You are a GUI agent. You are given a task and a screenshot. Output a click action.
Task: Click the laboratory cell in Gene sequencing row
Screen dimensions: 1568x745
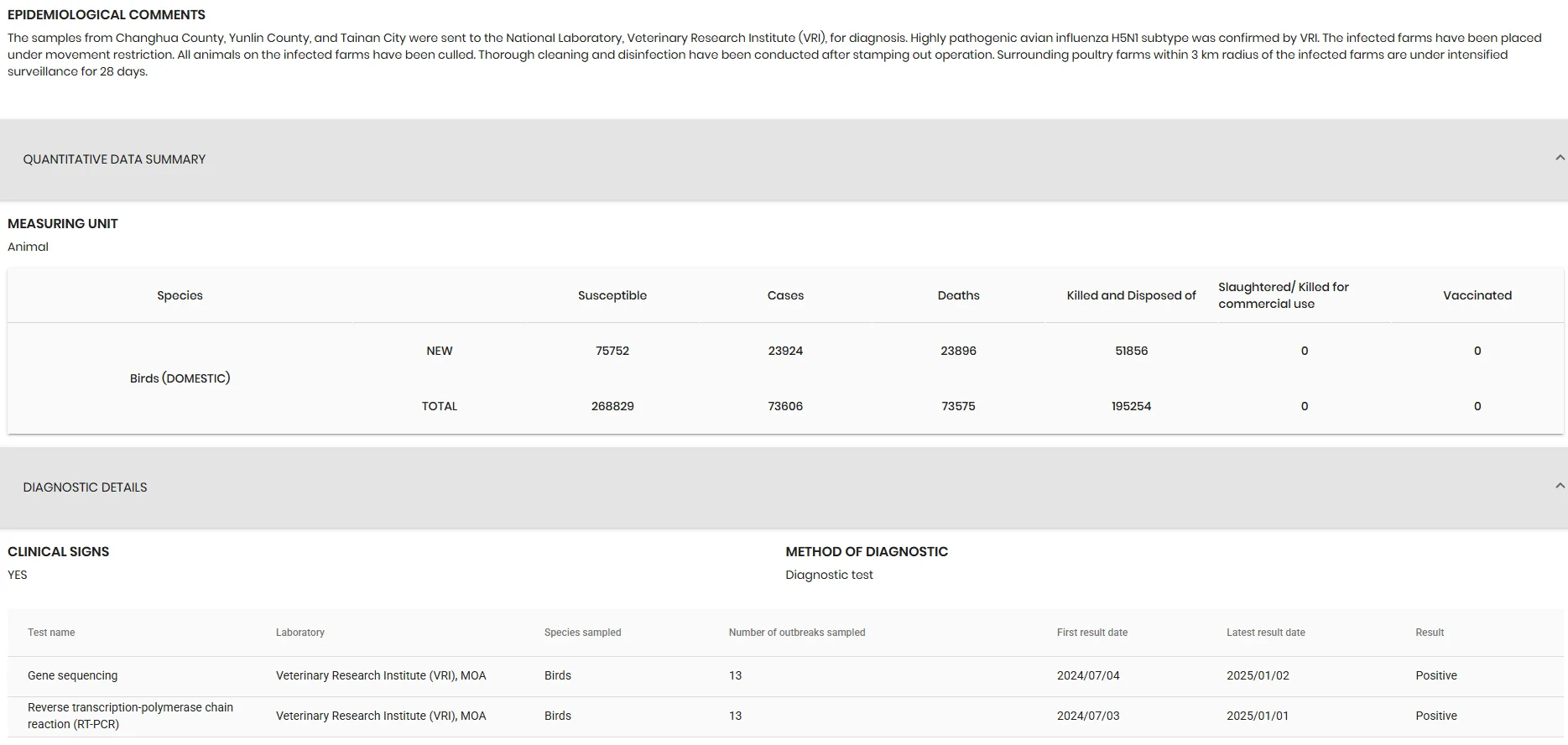(x=381, y=675)
